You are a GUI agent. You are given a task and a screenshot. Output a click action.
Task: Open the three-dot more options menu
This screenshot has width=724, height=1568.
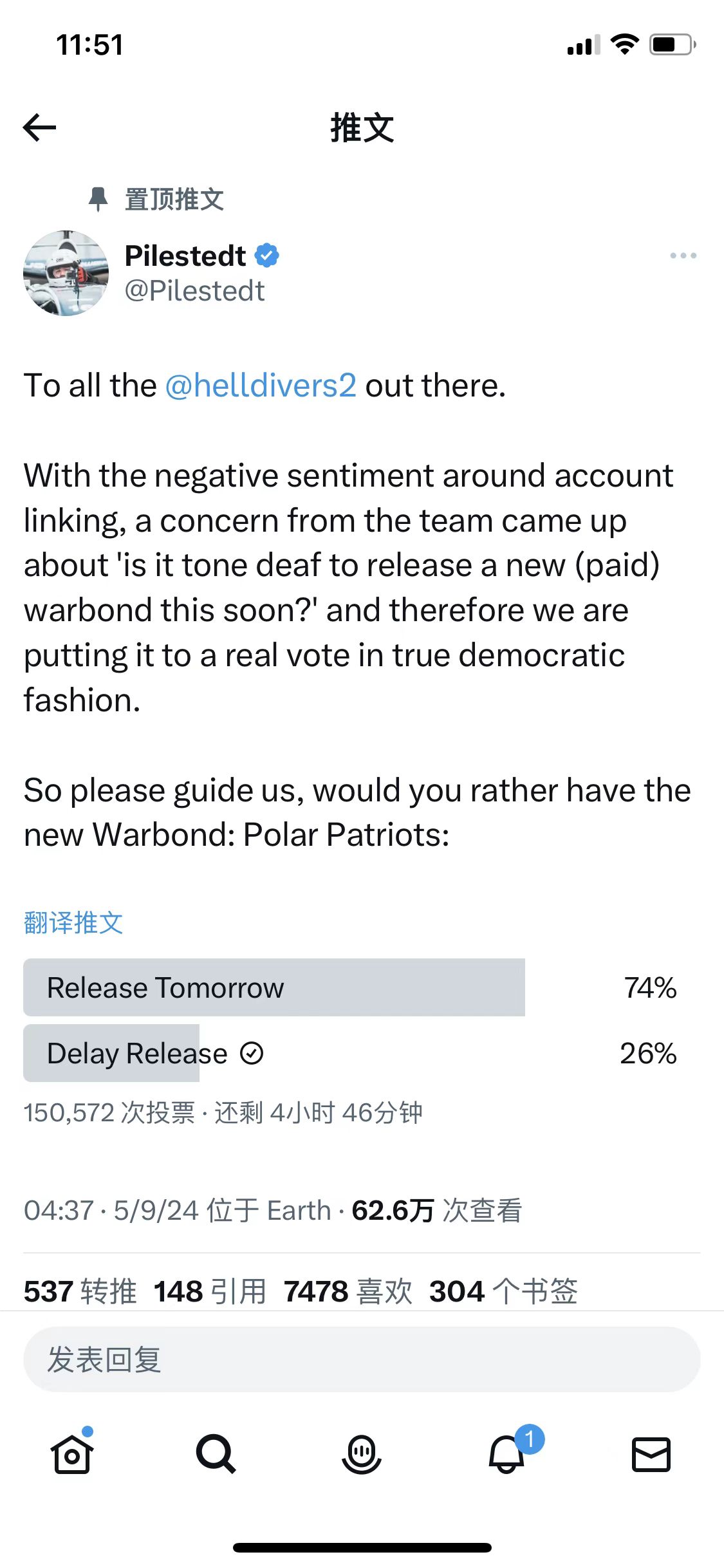683,256
